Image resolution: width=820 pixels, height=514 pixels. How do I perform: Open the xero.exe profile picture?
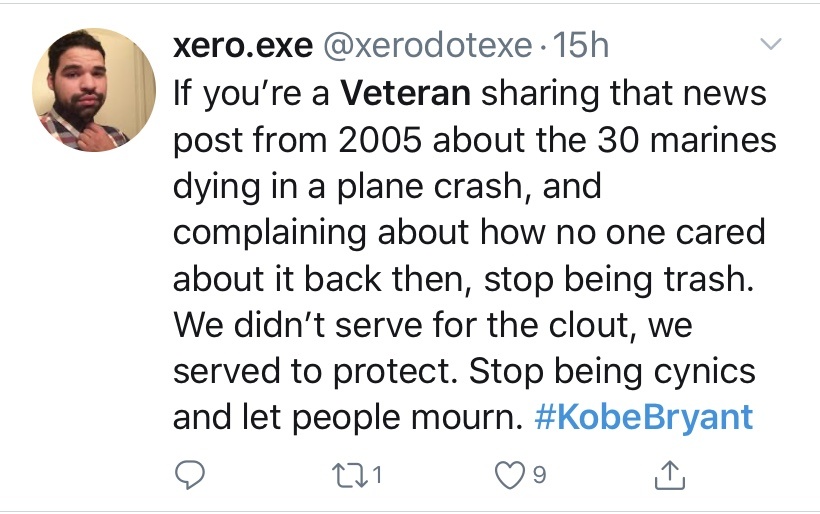pos(95,90)
